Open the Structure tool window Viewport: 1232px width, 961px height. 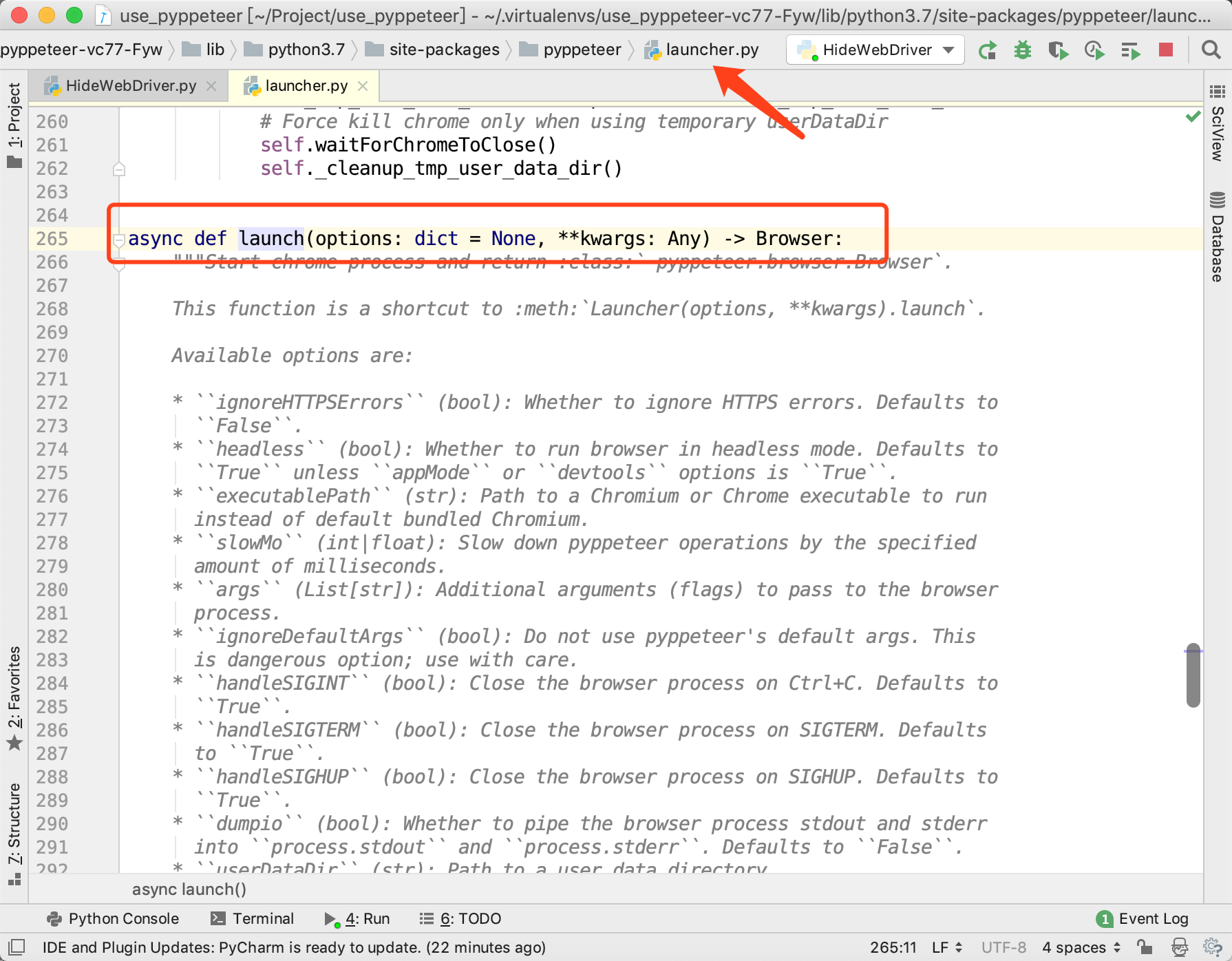pyautogui.click(x=14, y=833)
